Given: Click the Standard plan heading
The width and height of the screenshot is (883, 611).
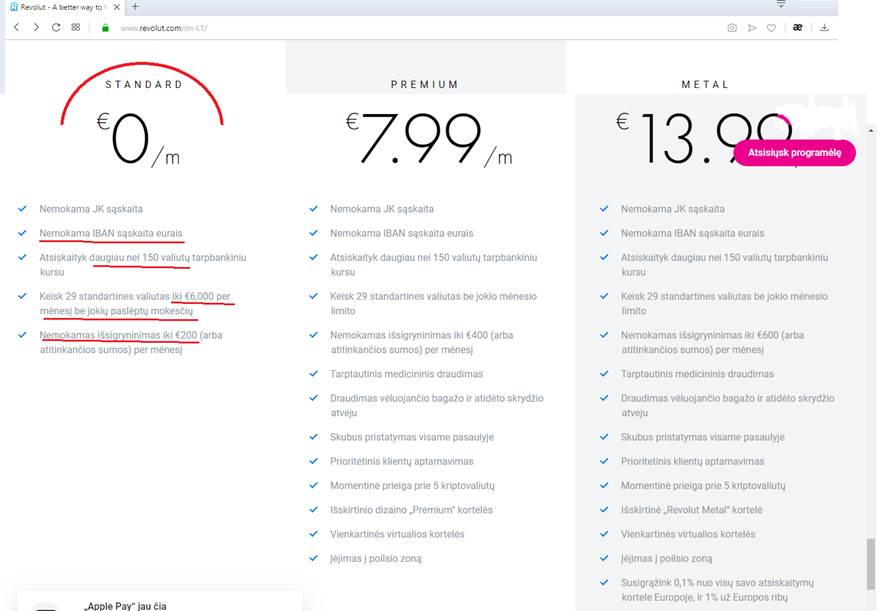Looking at the screenshot, I should coord(145,85).
